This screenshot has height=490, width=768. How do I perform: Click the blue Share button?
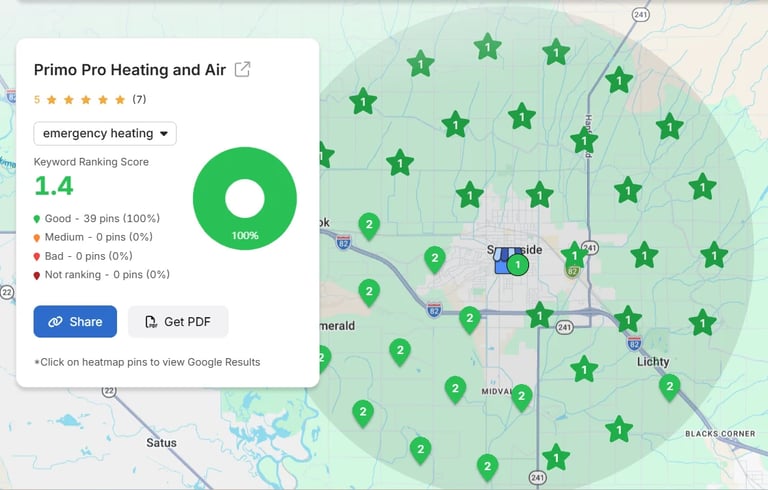75,321
